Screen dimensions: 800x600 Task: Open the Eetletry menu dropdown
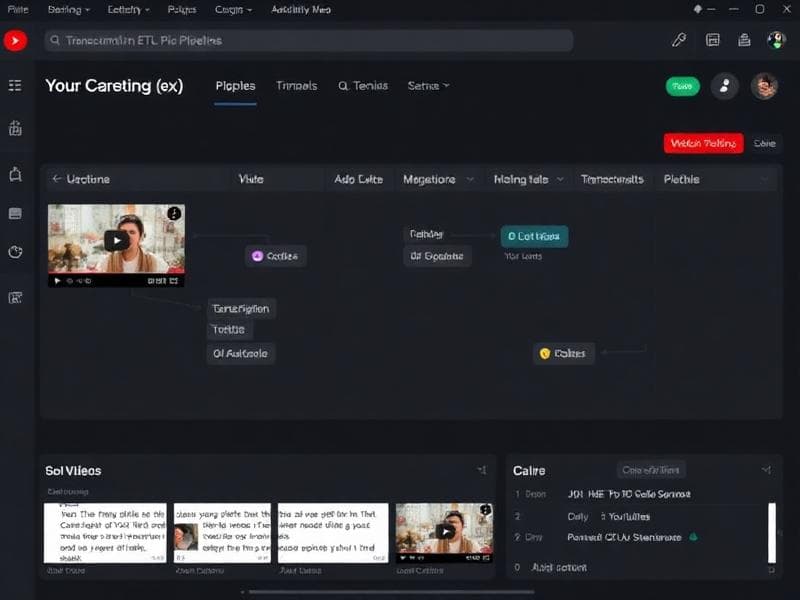pos(128,10)
